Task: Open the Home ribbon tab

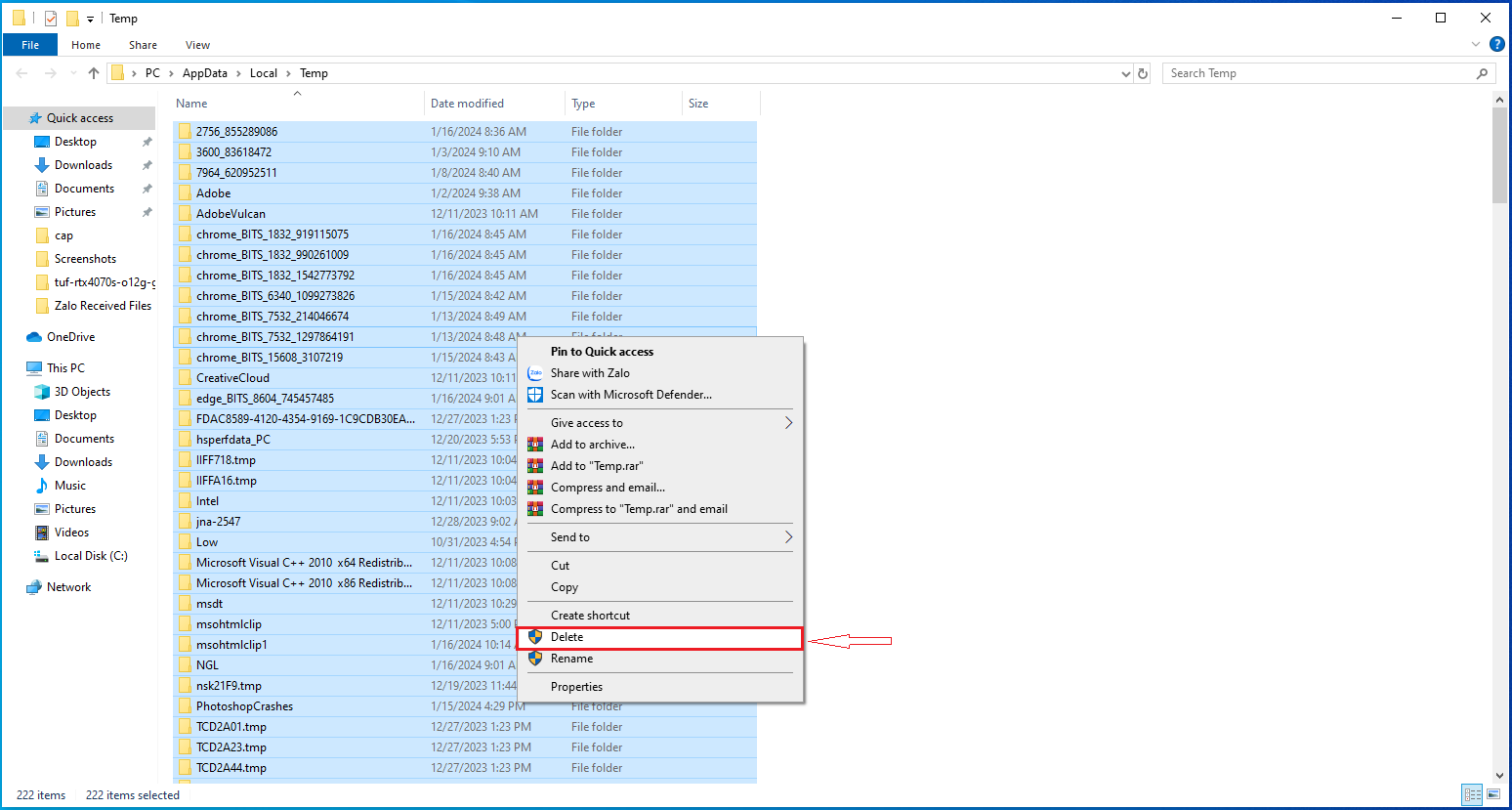Action: pyautogui.click(x=86, y=45)
